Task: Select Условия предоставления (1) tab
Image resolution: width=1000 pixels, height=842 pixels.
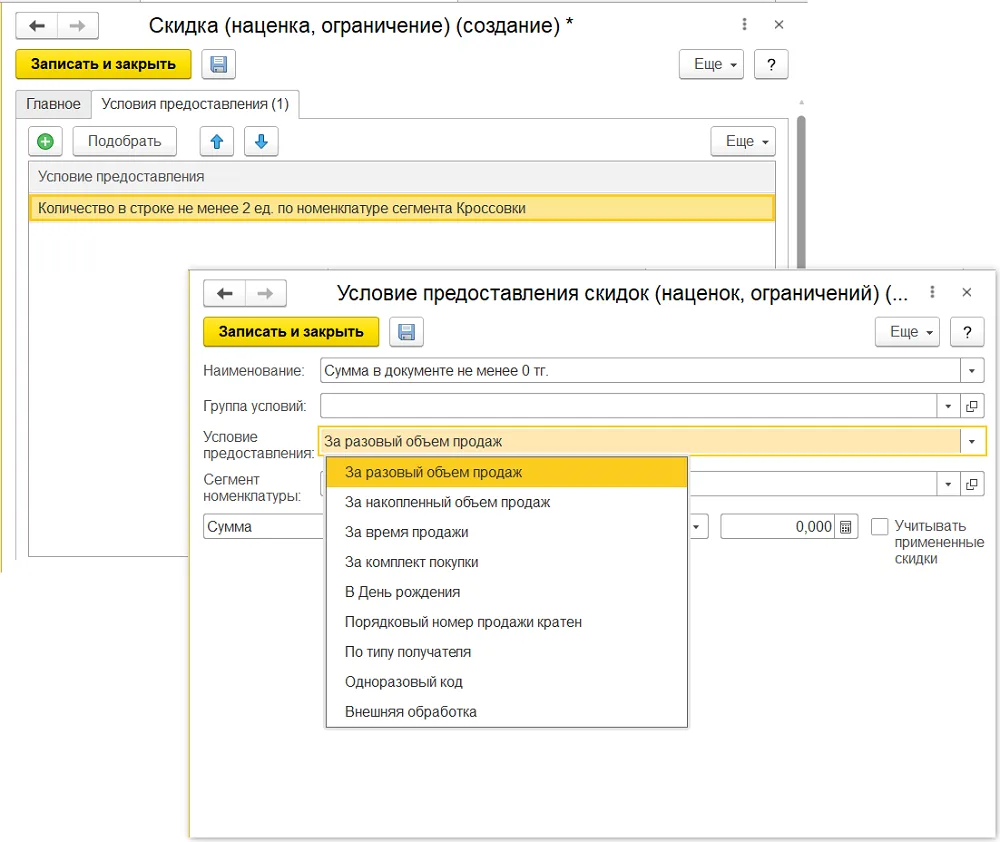Action: pos(195,104)
